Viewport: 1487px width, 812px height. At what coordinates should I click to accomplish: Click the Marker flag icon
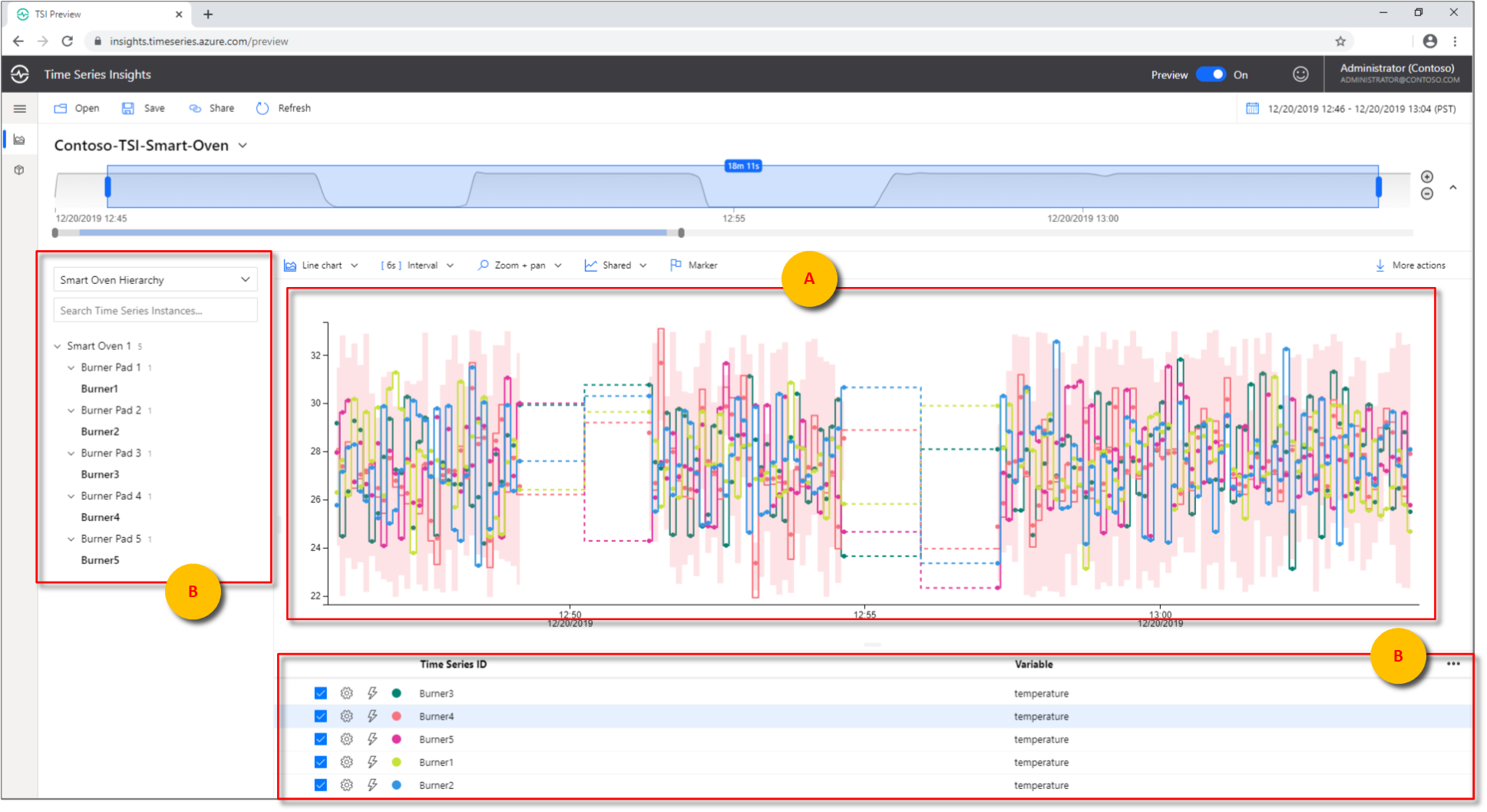point(676,265)
